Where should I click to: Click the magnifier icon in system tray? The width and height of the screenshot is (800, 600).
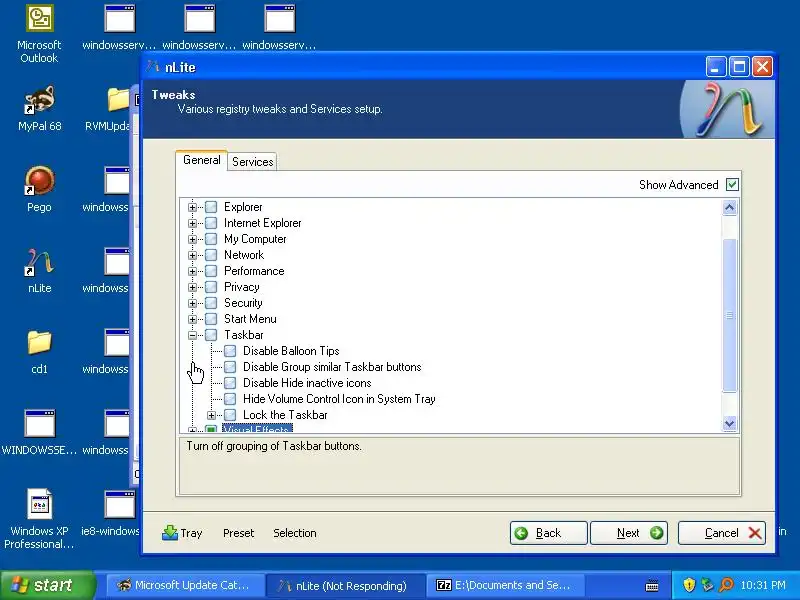(726, 585)
